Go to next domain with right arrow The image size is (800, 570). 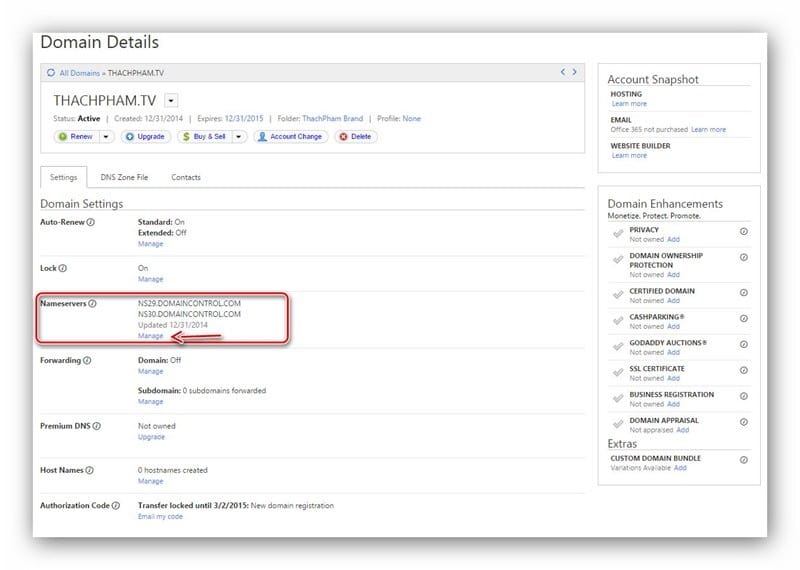pyautogui.click(x=574, y=72)
